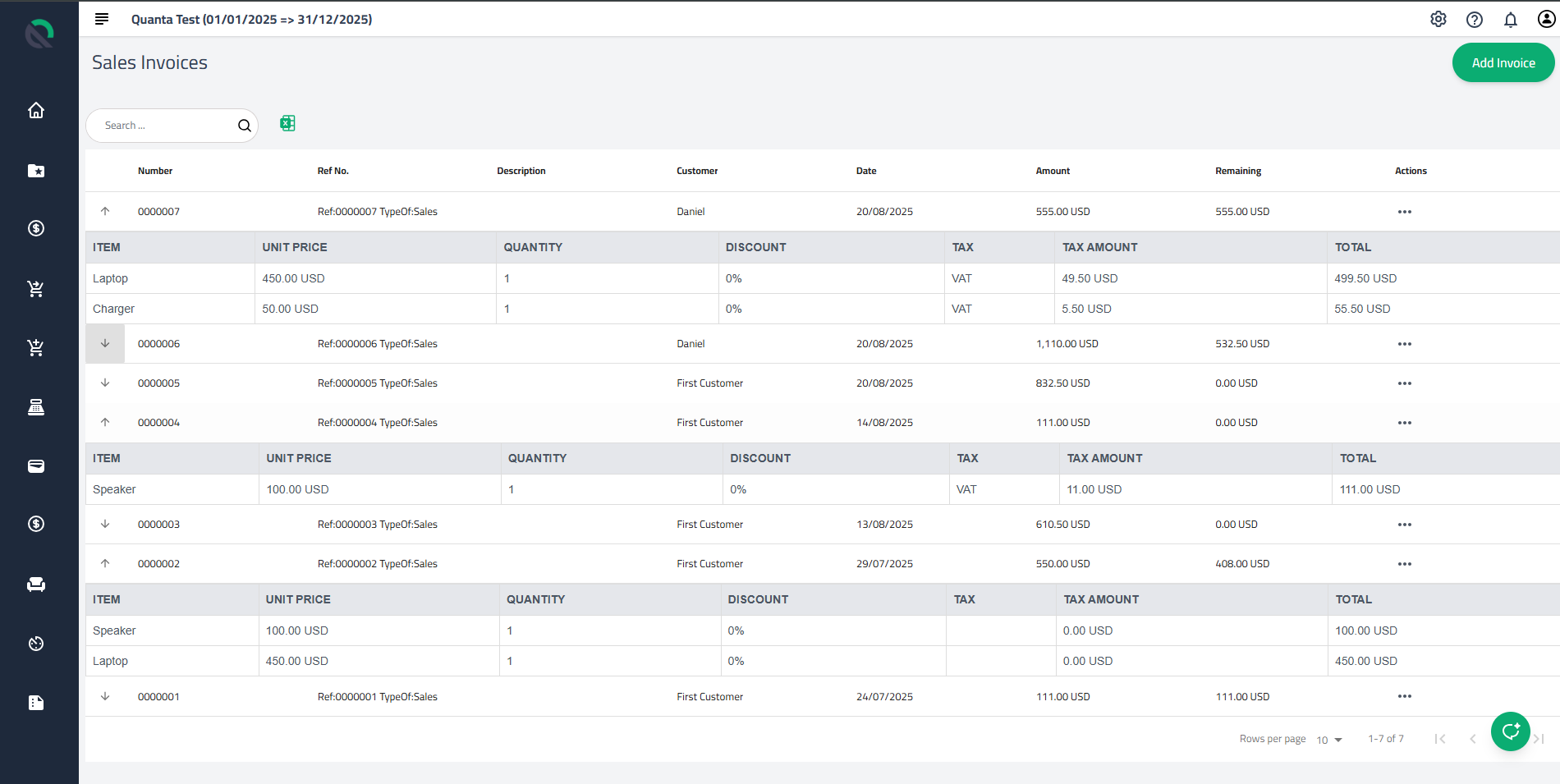This screenshot has width=1560, height=784.
Task: Open actions menu for invoice 0000001
Action: pos(1404,696)
